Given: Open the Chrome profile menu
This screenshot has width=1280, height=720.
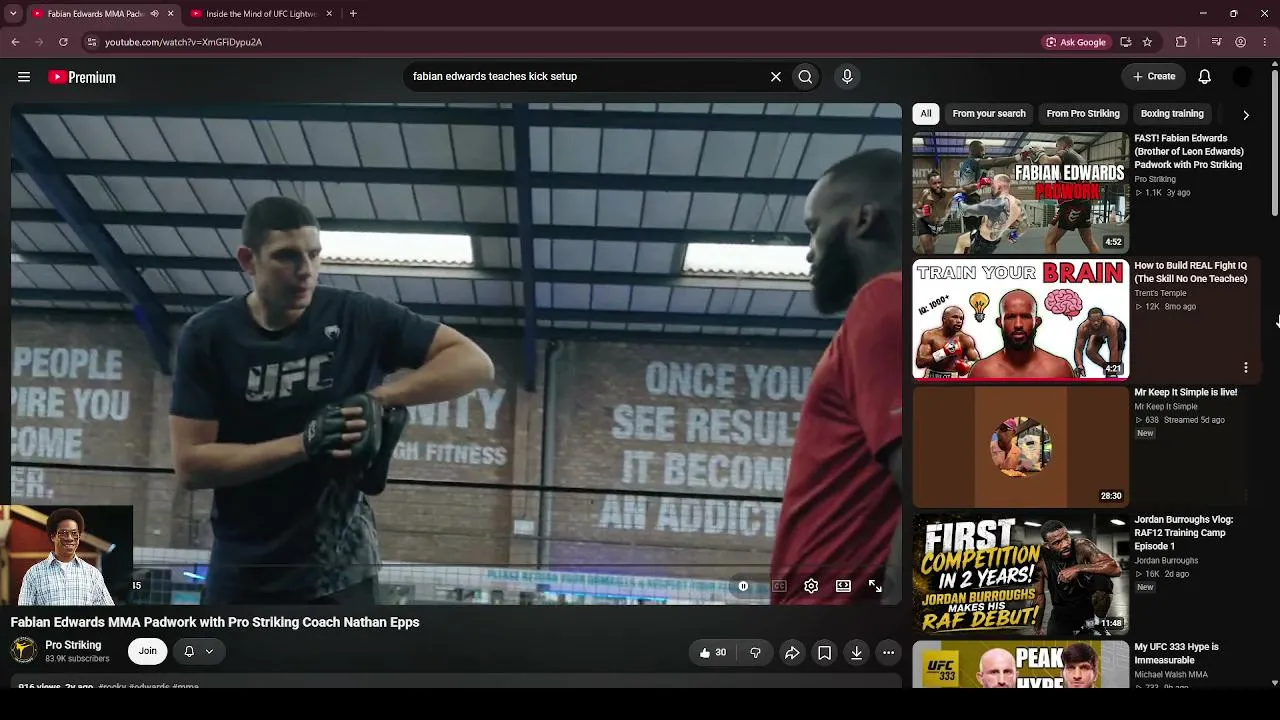Looking at the screenshot, I should point(1241,42).
